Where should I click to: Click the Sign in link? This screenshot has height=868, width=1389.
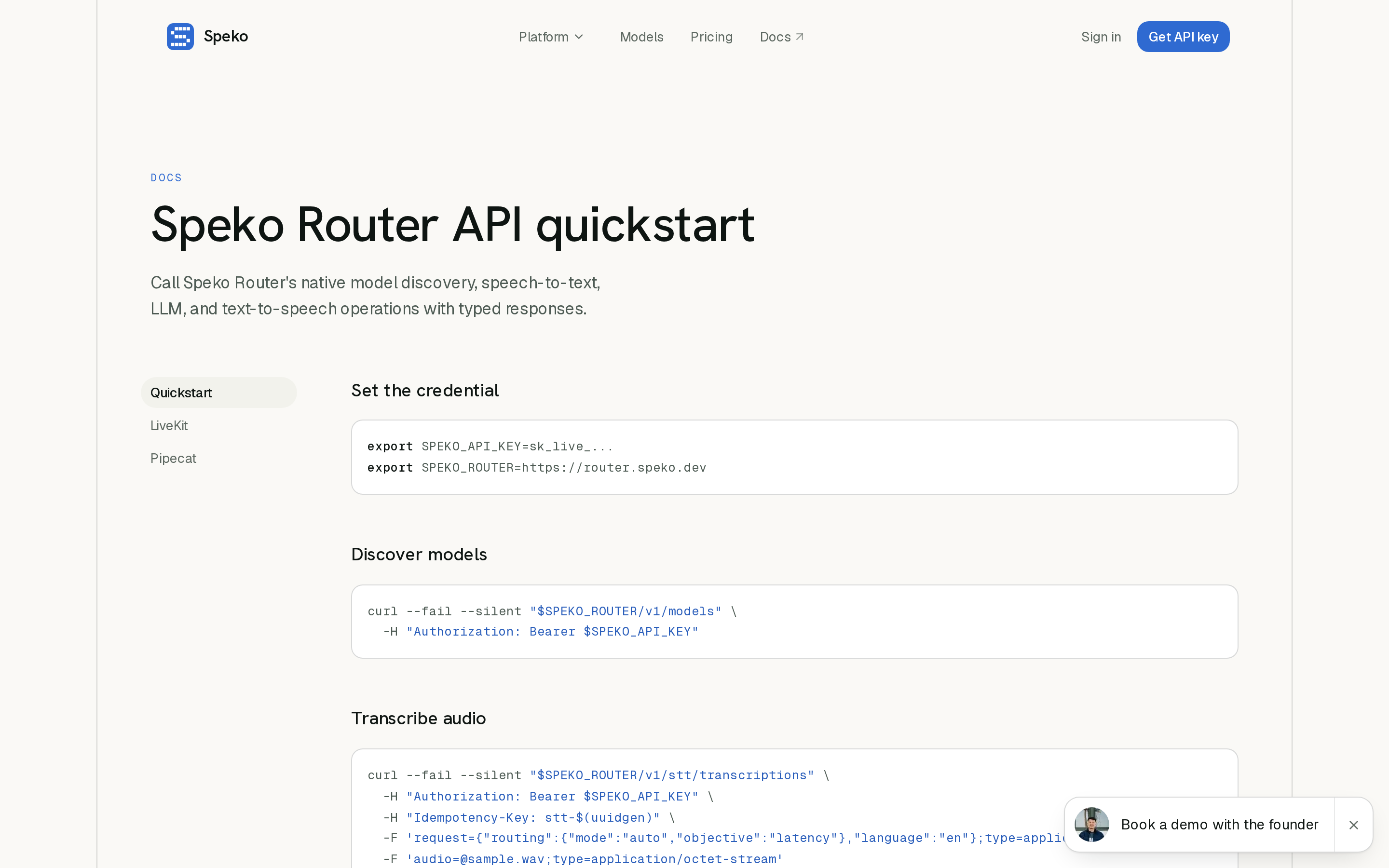(x=1101, y=37)
